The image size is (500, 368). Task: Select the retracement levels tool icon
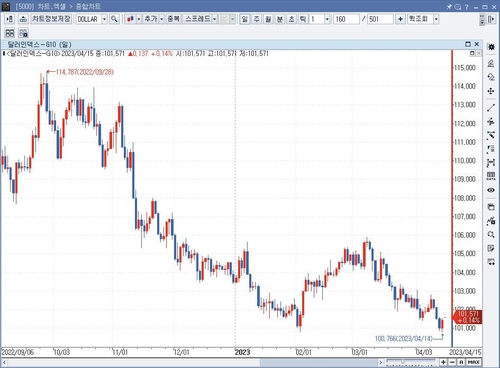pos(491,149)
